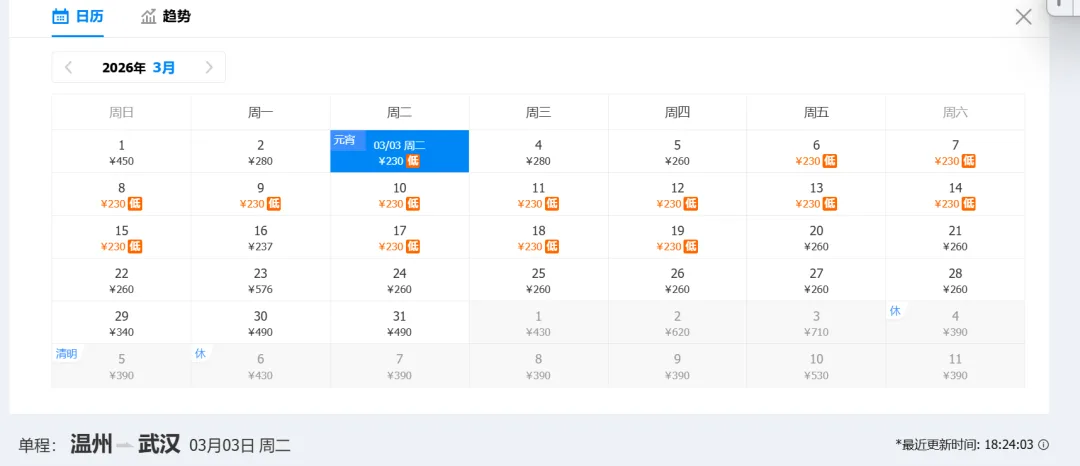
Task: Switch to the 日历 calendar tab
Action: click(77, 17)
